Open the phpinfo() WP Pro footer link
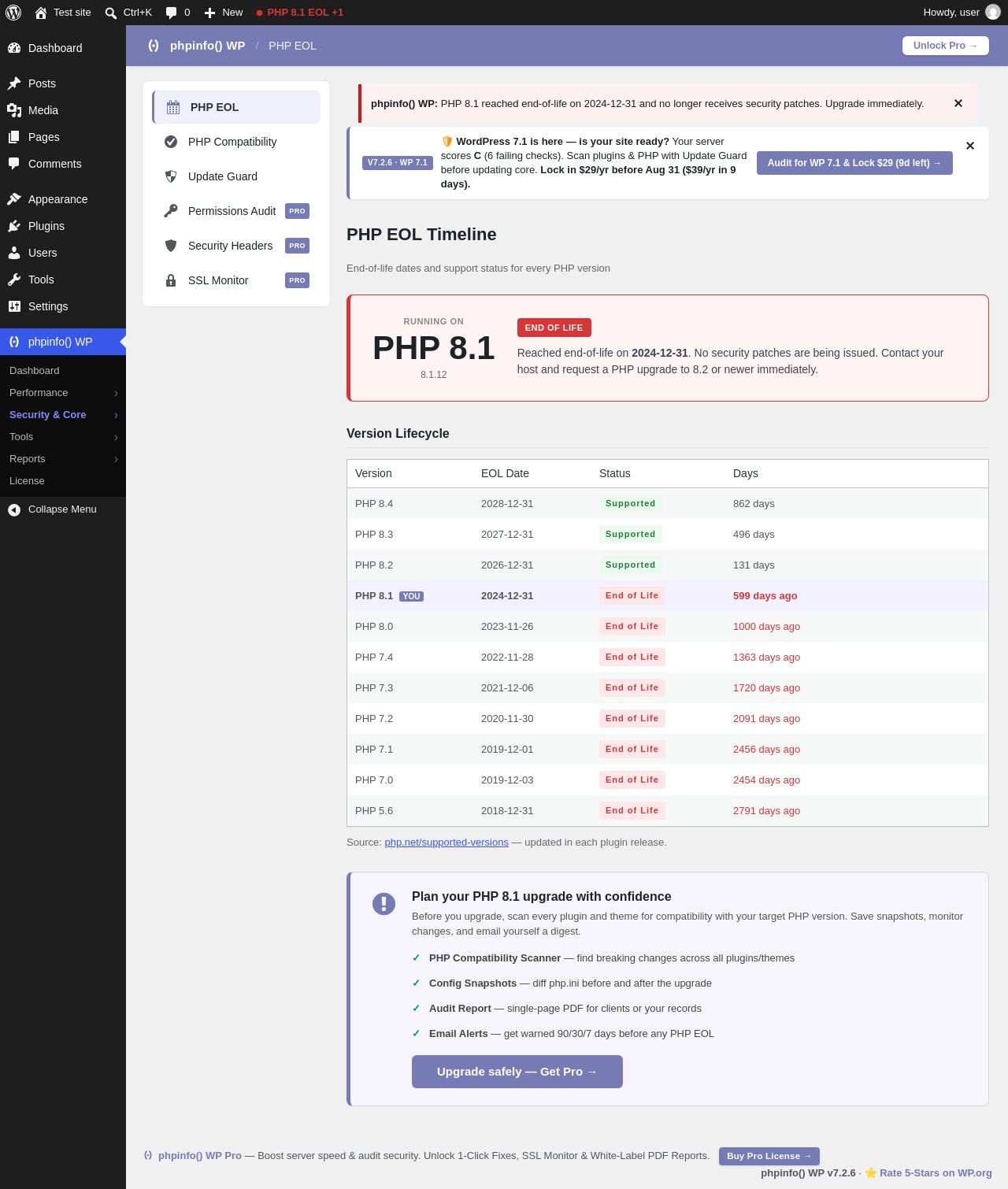The image size is (1008, 1189). pyautogui.click(x=200, y=1156)
